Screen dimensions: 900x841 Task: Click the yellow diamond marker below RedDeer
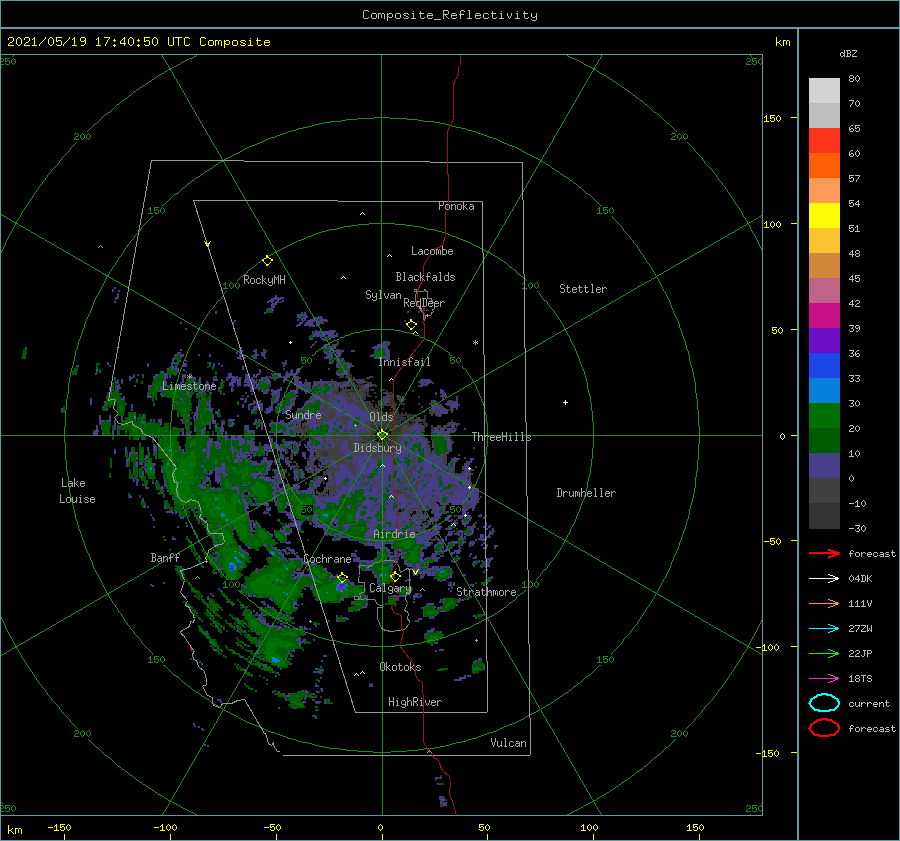[411, 325]
